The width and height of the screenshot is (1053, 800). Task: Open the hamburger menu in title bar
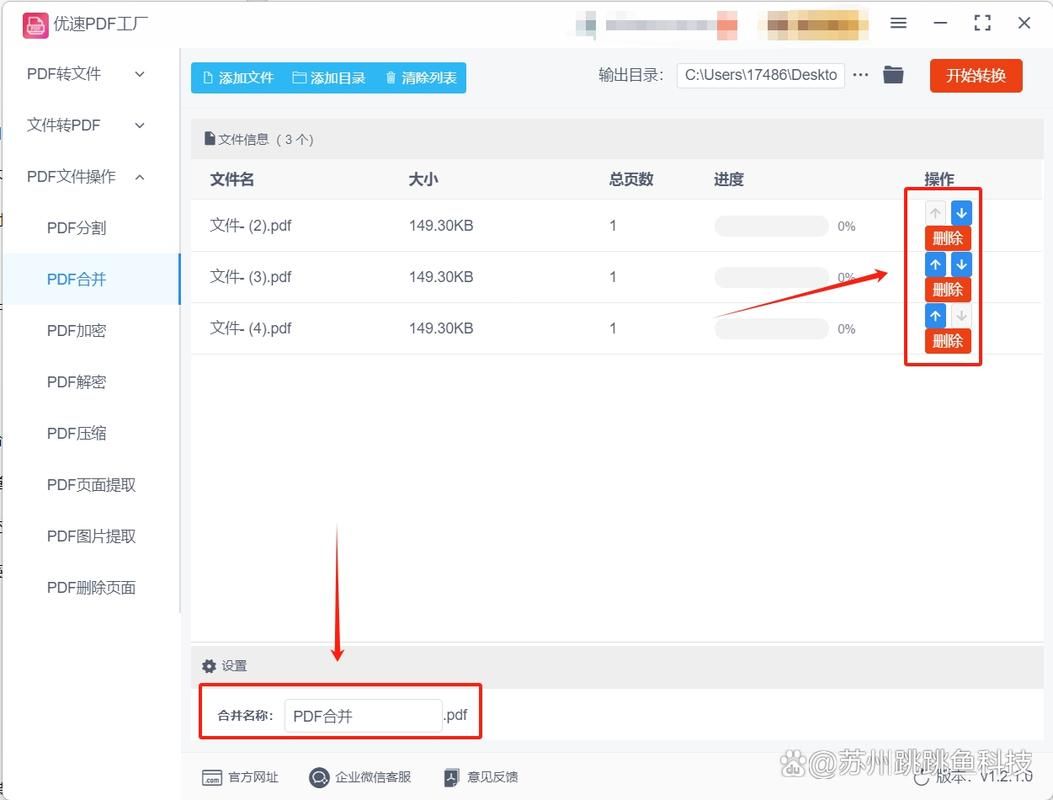(899, 24)
